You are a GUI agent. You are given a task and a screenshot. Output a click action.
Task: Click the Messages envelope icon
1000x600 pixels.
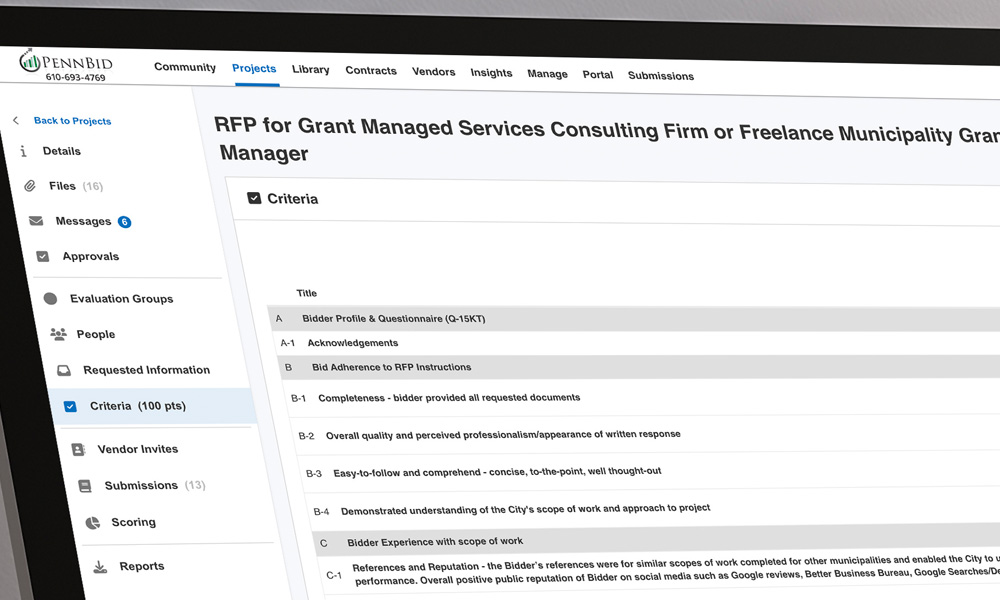pos(36,221)
